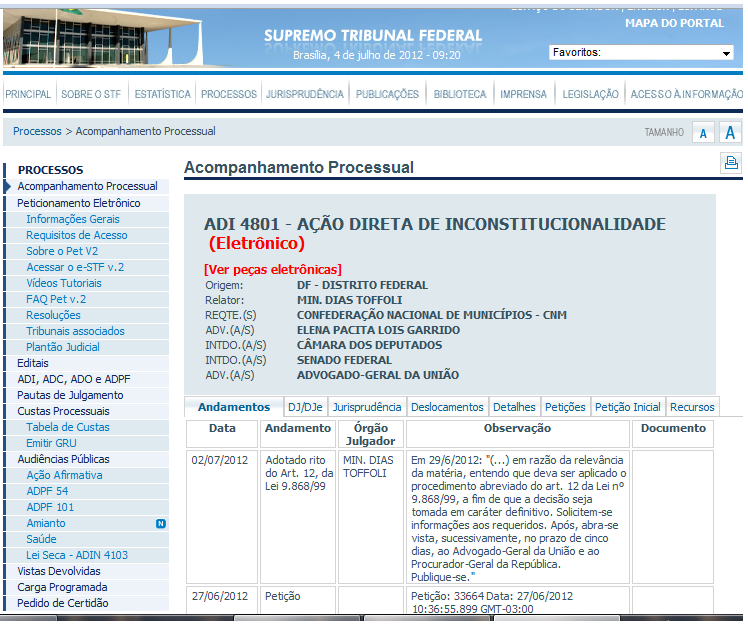Open ESTATÍSTICA menu

[162, 94]
